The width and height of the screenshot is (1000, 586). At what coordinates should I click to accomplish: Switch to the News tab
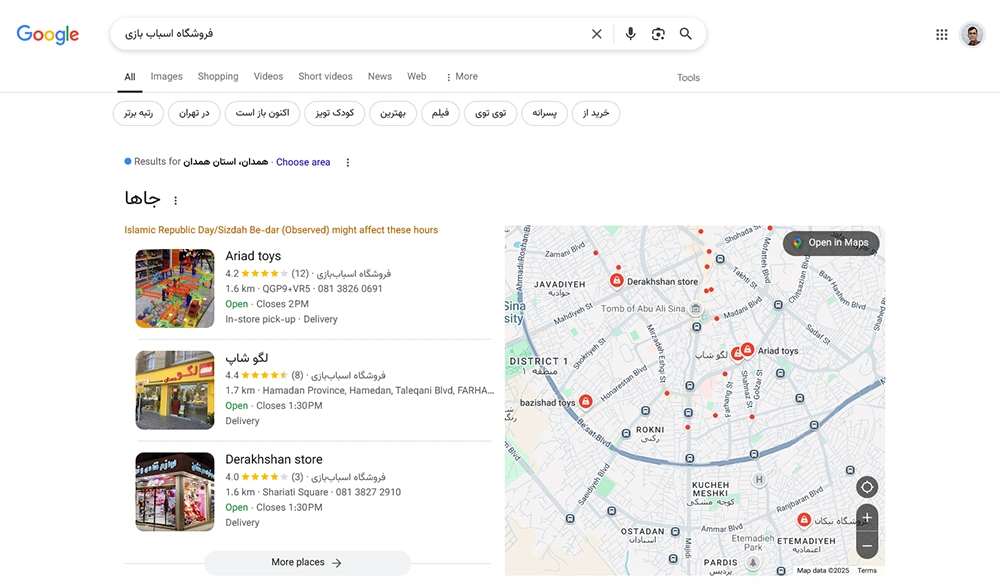click(x=379, y=77)
